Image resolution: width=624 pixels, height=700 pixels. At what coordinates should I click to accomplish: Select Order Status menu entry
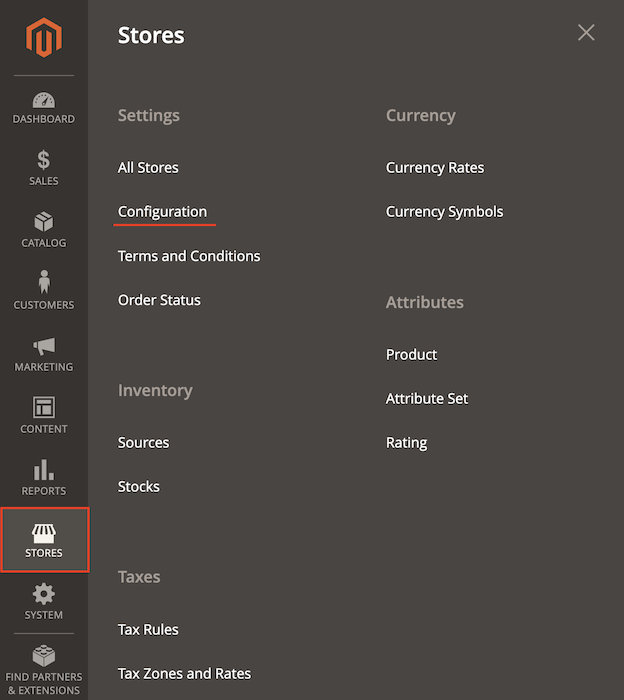[x=159, y=300]
